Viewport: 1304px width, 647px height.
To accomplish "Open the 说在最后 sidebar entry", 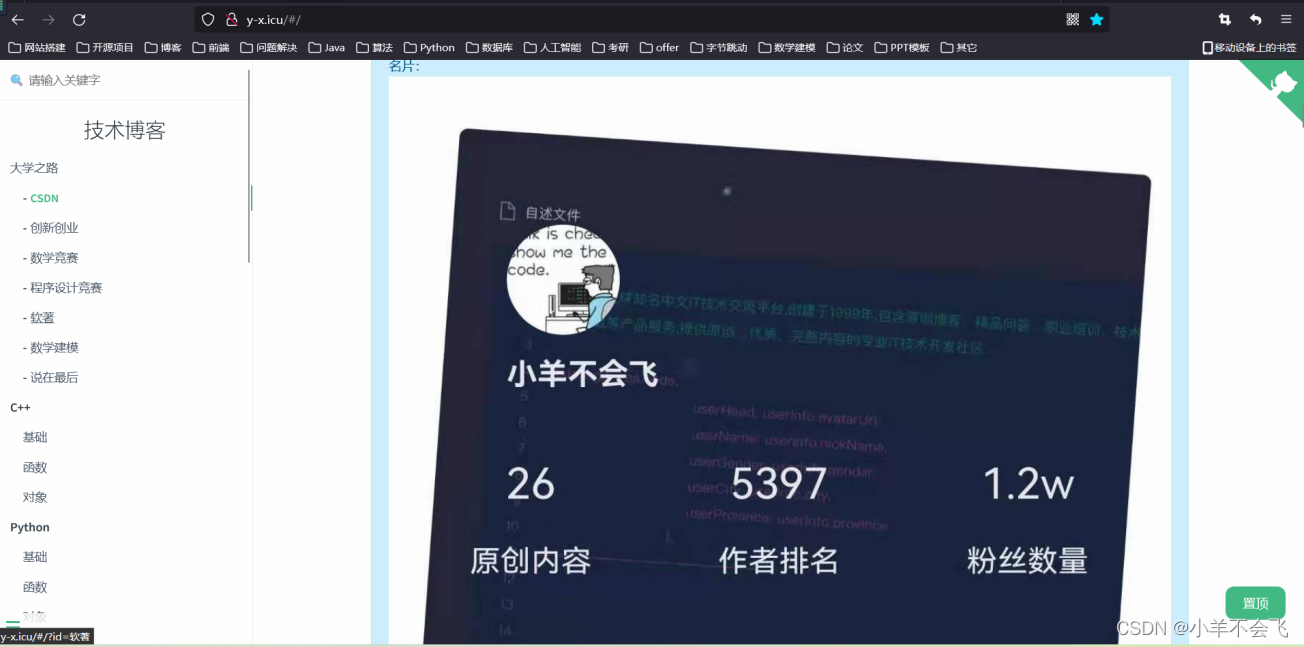I will click(54, 378).
